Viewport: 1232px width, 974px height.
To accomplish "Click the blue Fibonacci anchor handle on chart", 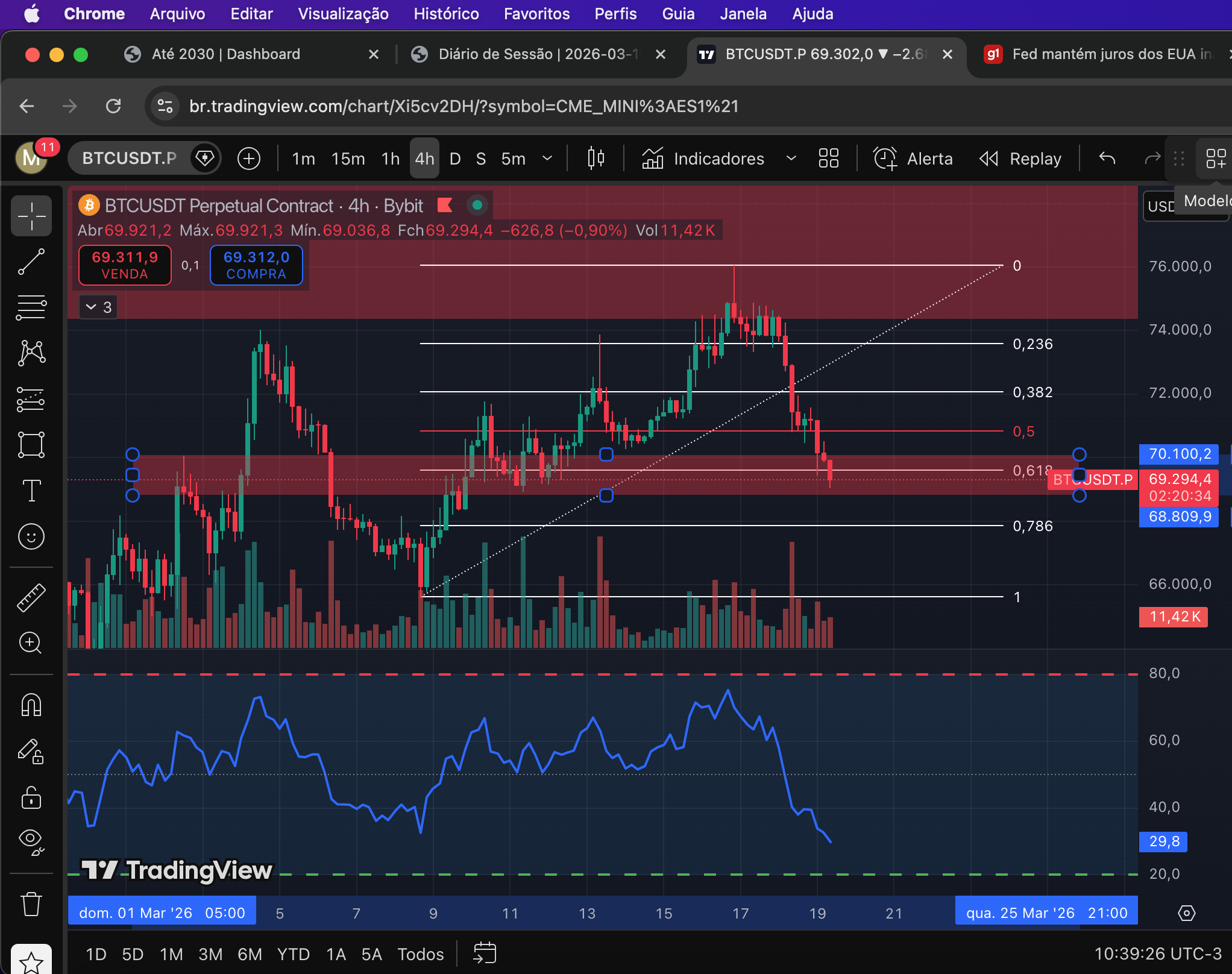I will pos(606,495).
